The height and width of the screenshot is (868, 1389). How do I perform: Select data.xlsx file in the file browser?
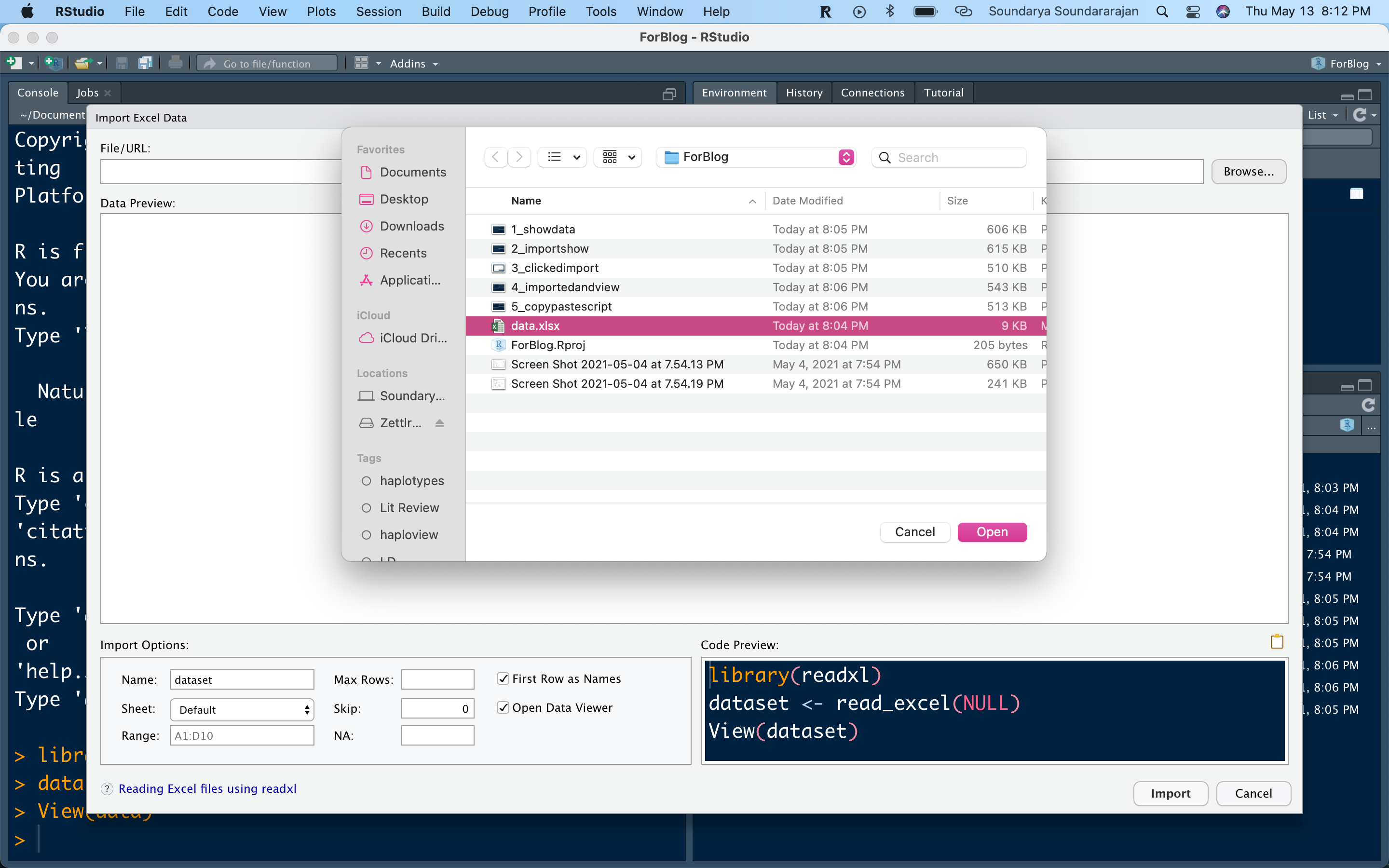coord(536,325)
